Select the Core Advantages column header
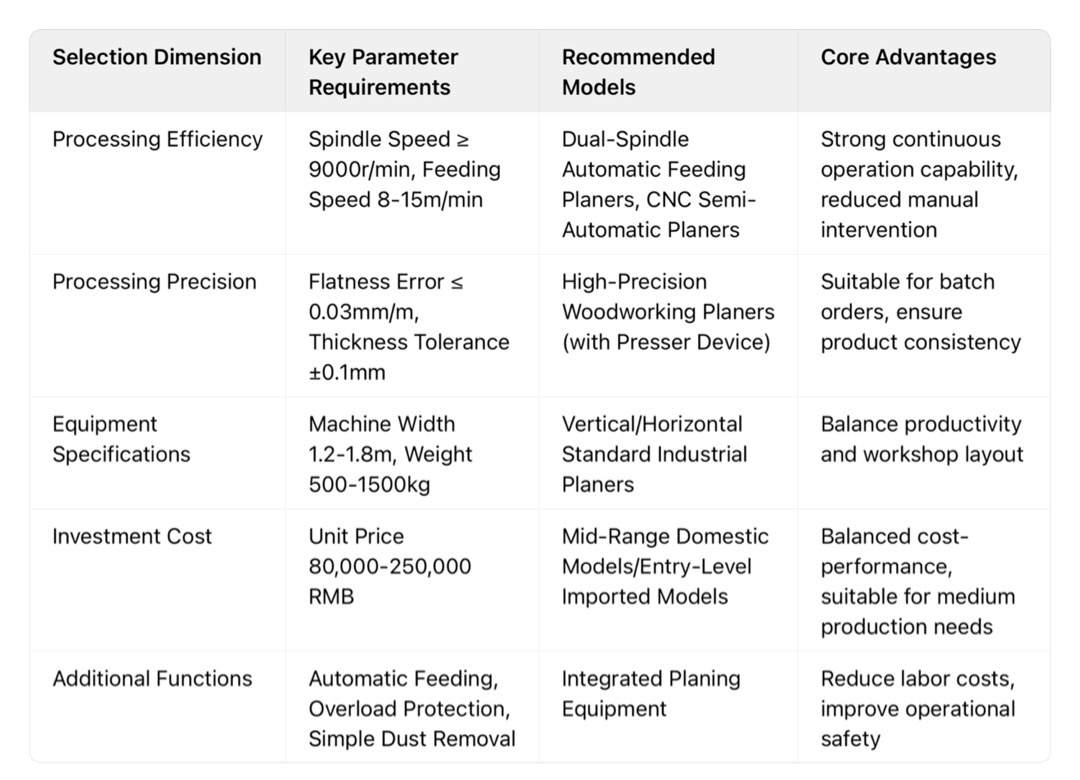This screenshot has width=1080, height=780. [908, 57]
